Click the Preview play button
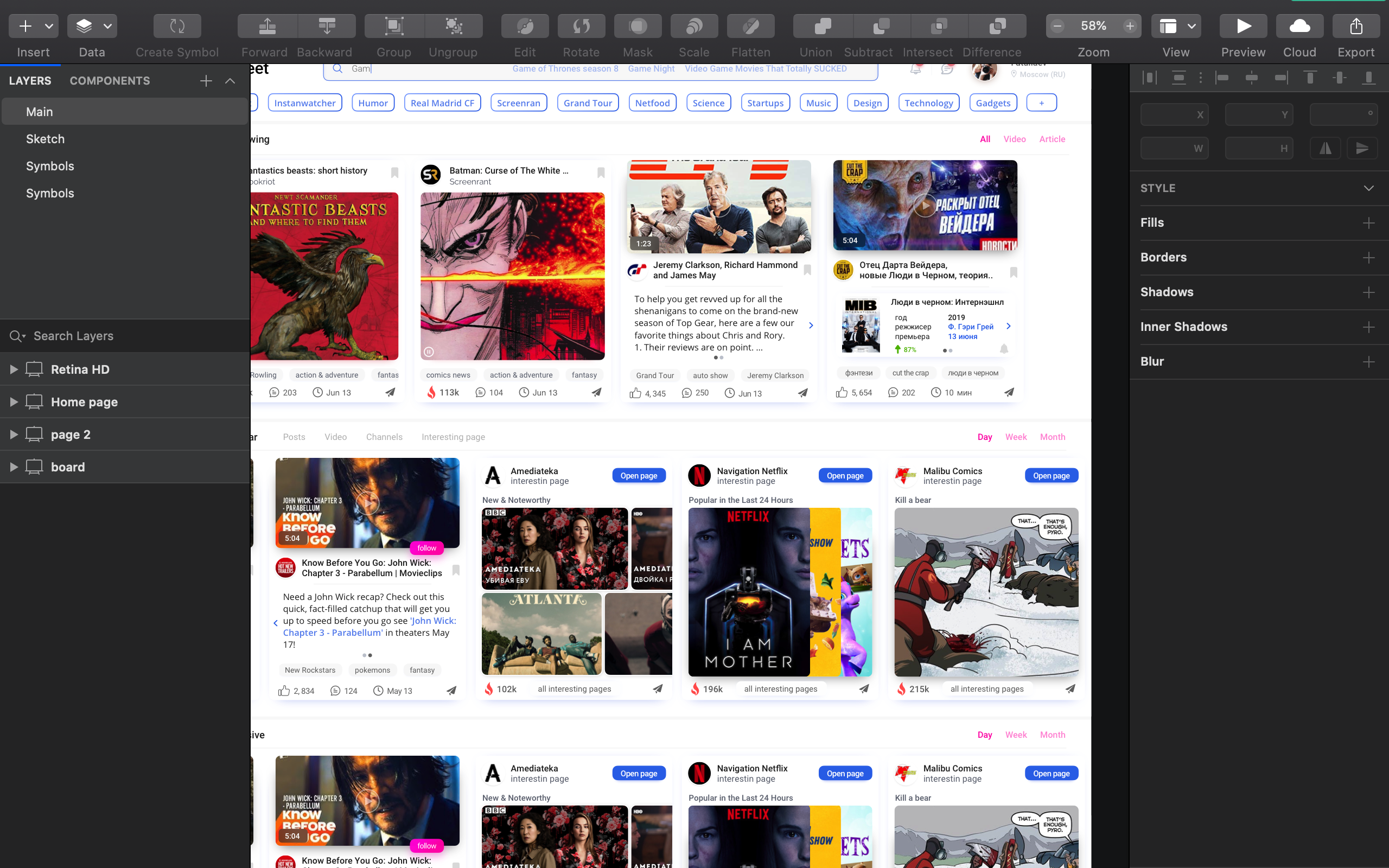 click(x=1243, y=27)
